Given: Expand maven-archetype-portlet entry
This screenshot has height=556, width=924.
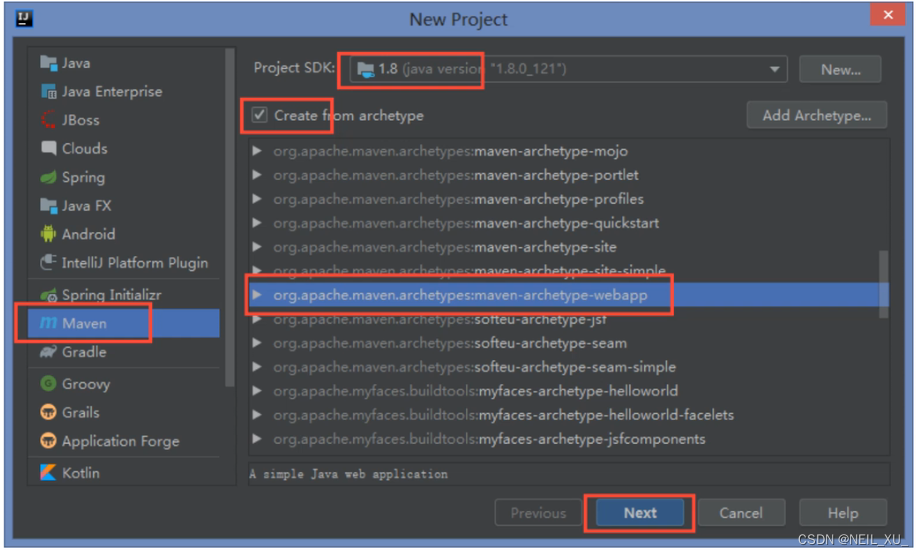Looking at the screenshot, I should pyautogui.click(x=257, y=175).
